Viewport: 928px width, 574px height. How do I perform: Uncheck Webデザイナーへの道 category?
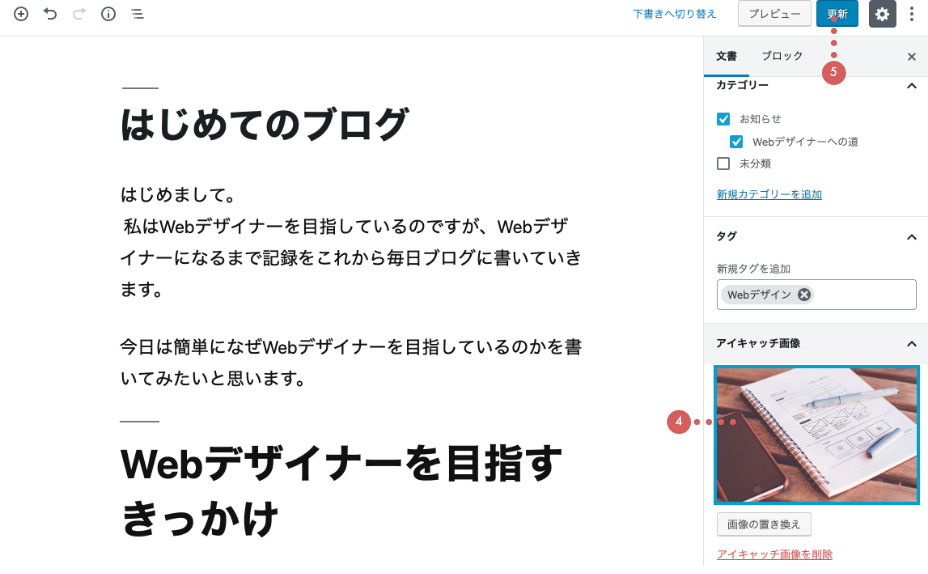(x=736, y=141)
